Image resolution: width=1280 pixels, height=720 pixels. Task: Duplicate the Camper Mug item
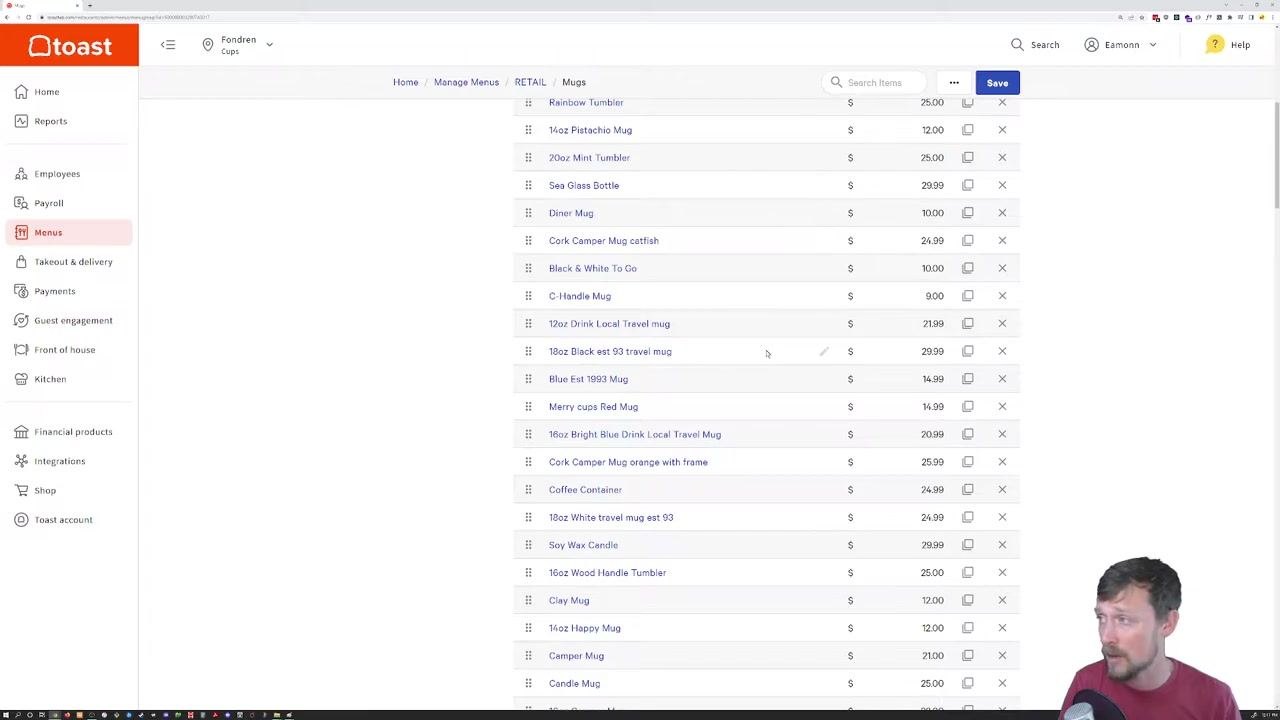967,656
